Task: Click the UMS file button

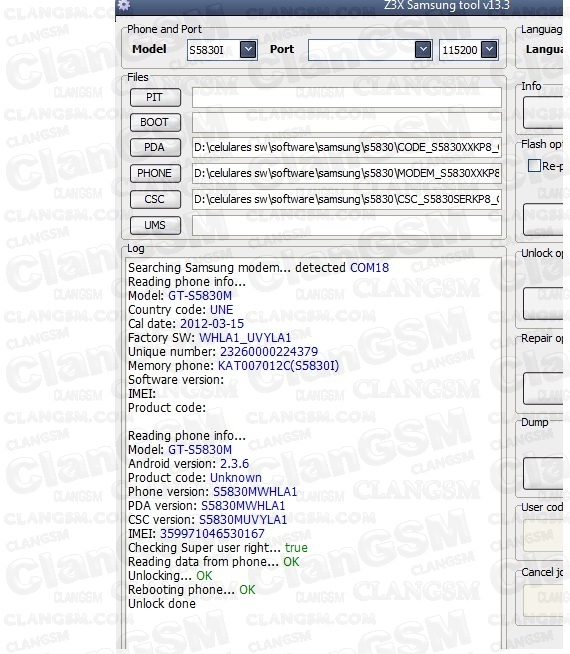Action: pos(155,225)
